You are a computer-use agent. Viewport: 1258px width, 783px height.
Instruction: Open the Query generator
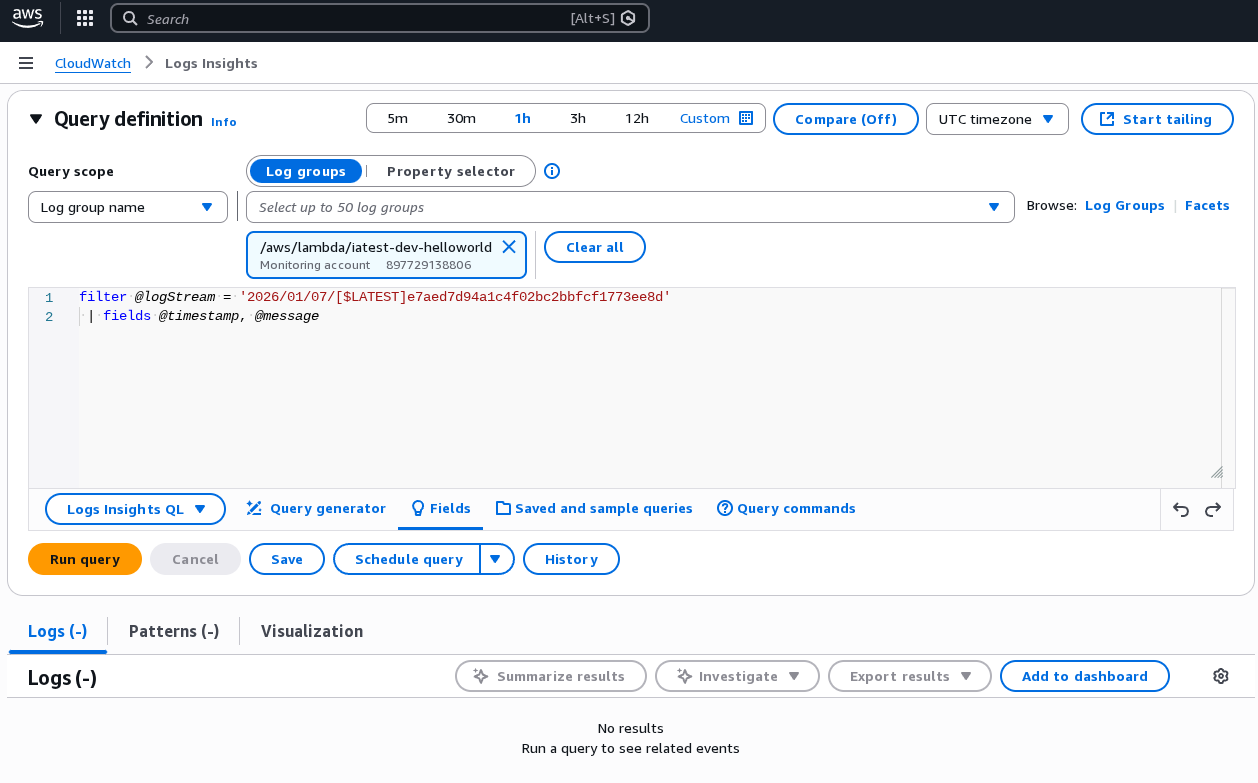pos(316,508)
